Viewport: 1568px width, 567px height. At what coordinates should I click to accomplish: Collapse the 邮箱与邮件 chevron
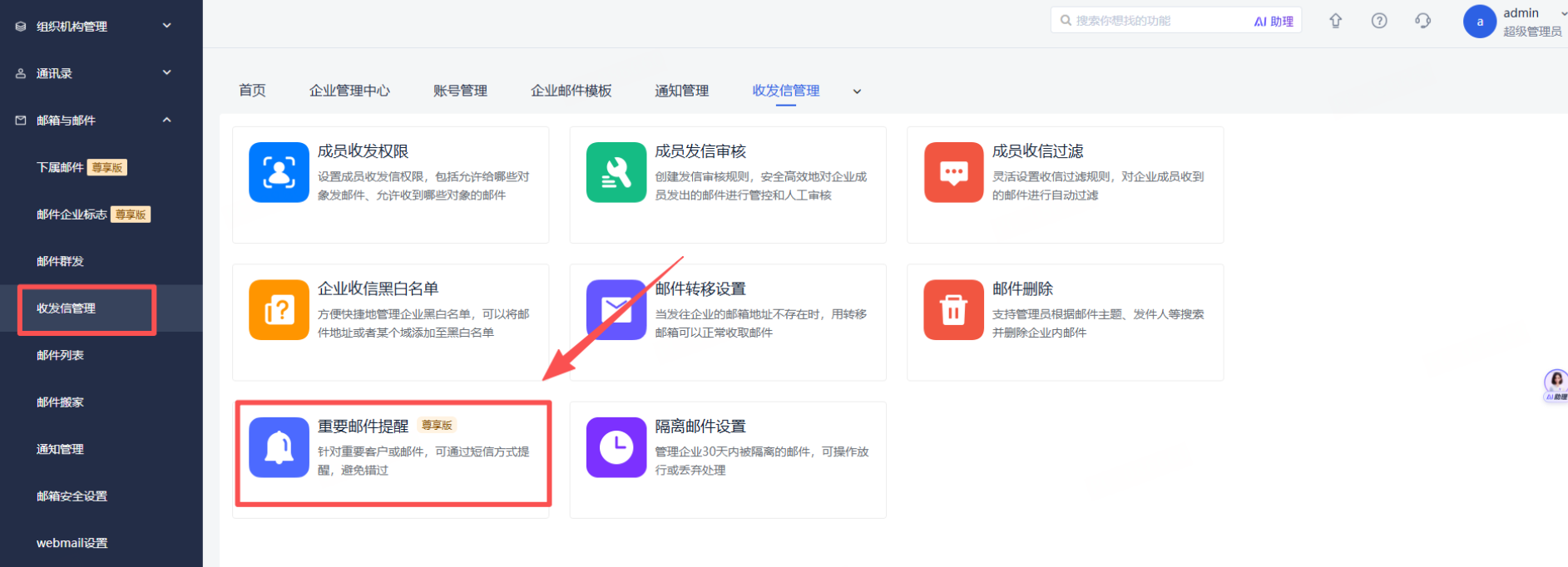tap(167, 120)
